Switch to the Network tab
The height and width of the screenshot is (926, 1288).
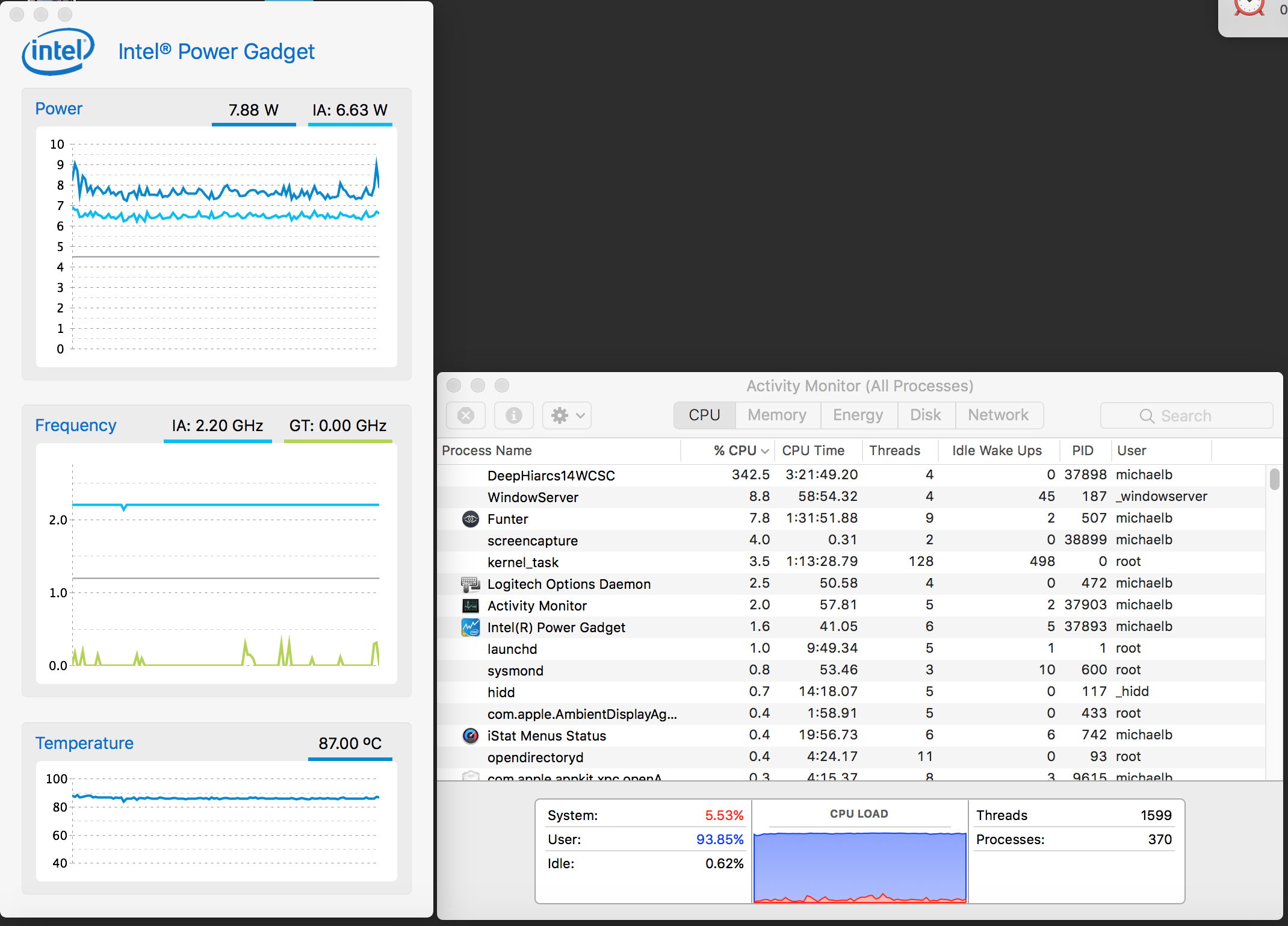999,415
